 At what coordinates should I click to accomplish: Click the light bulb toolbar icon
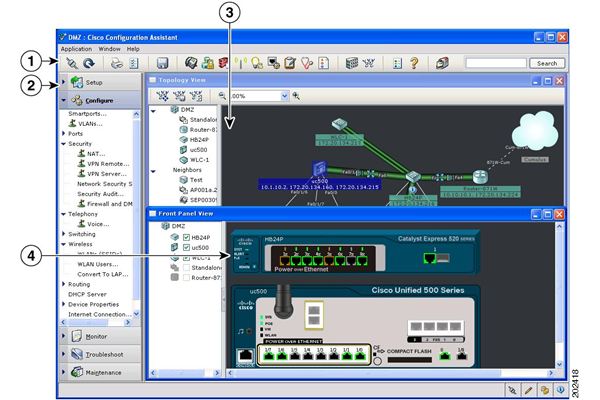257,63
